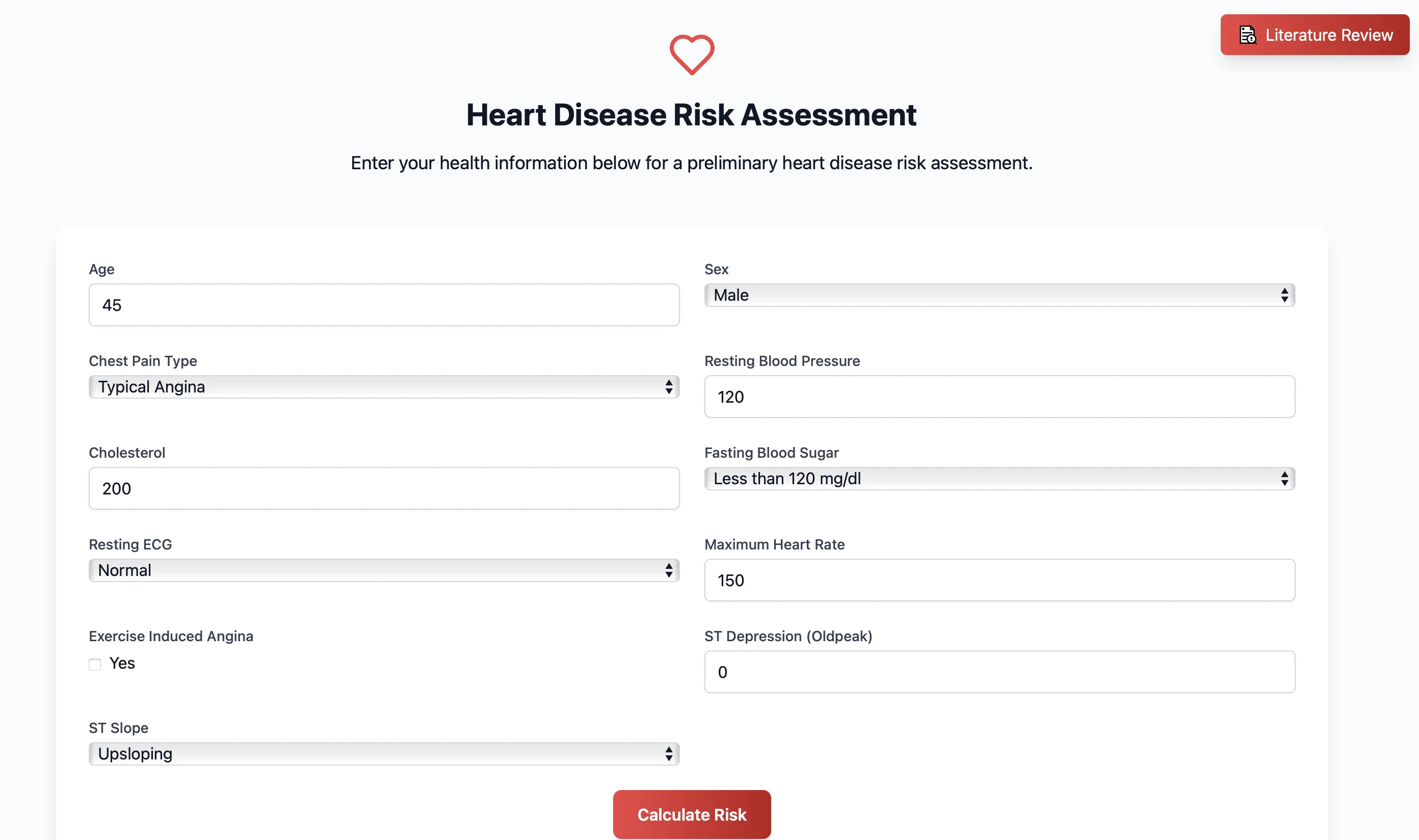The width and height of the screenshot is (1419, 840).
Task: Calculate Risk with the red button
Action: point(692,814)
